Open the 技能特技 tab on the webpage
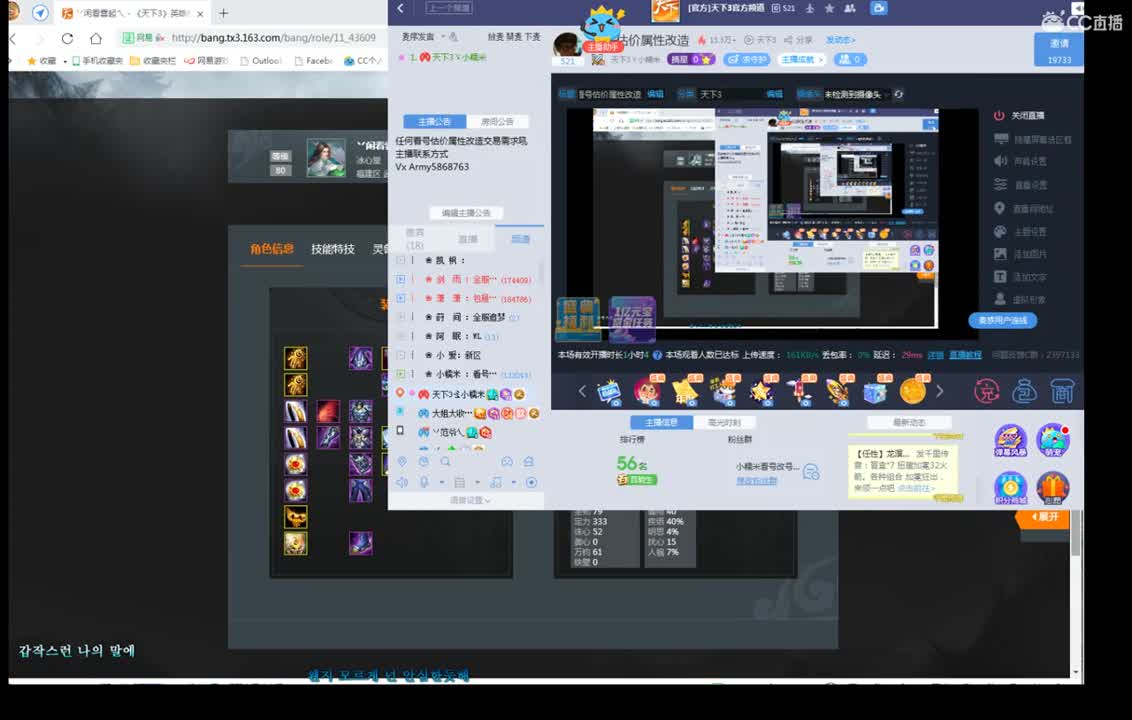 tap(333, 249)
